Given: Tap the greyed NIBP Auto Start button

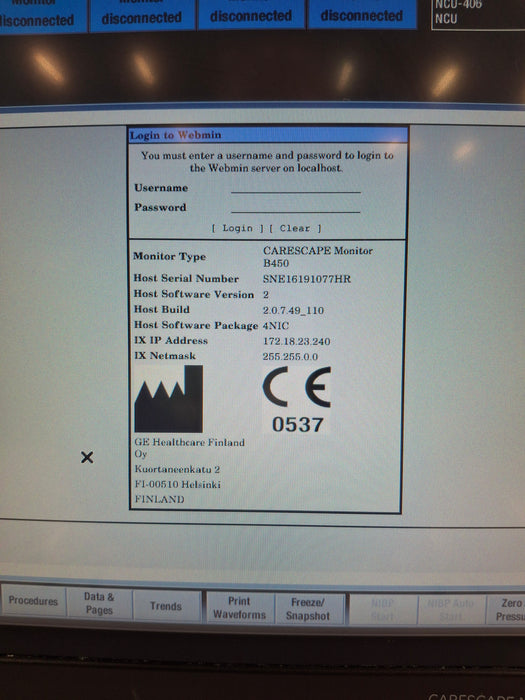Looking at the screenshot, I should pyautogui.click(x=451, y=610).
